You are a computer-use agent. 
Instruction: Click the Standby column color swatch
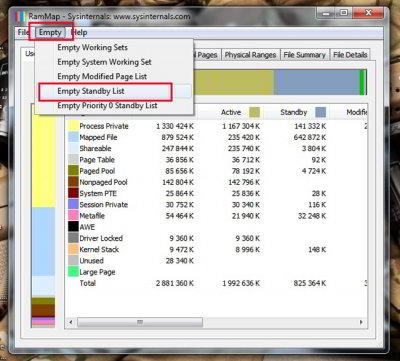coord(320,112)
